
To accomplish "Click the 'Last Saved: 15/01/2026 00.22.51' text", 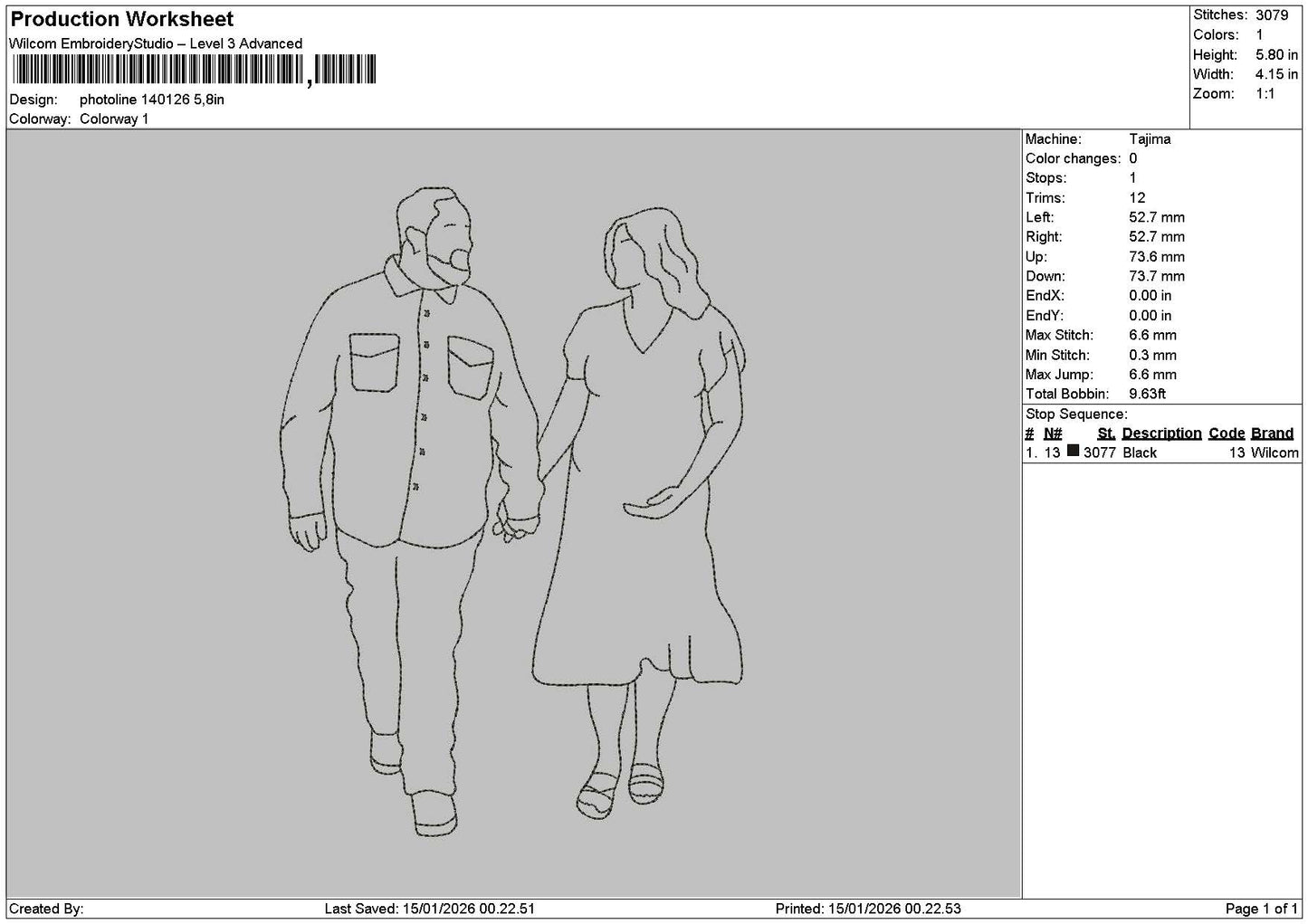I will pyautogui.click(x=430, y=909).
